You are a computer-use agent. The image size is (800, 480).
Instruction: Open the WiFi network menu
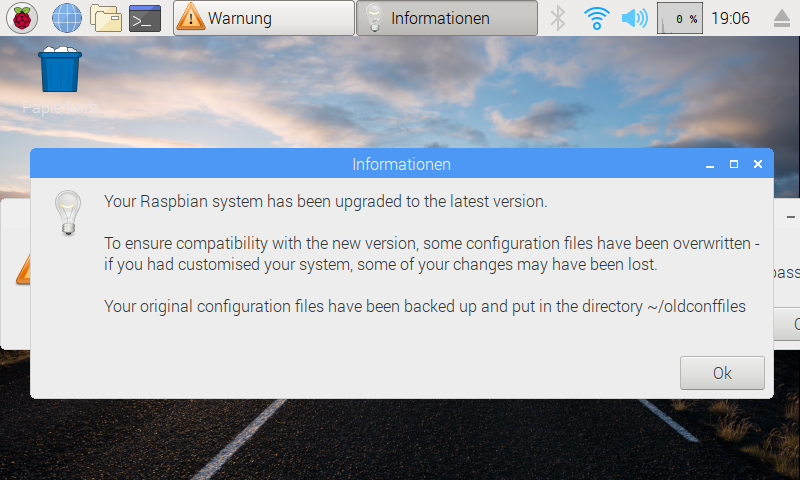[597, 17]
